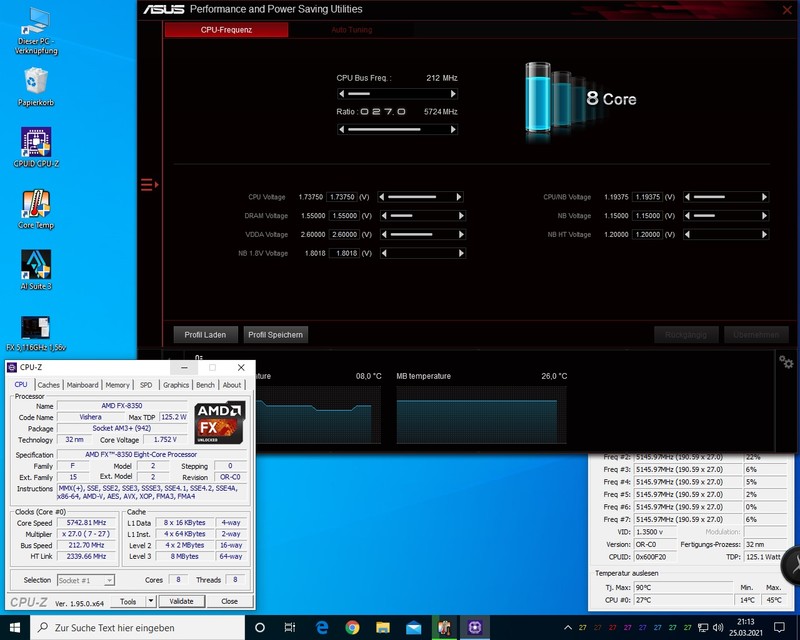
Task: Launch Edge browser from taskbar
Action: (x=321, y=627)
